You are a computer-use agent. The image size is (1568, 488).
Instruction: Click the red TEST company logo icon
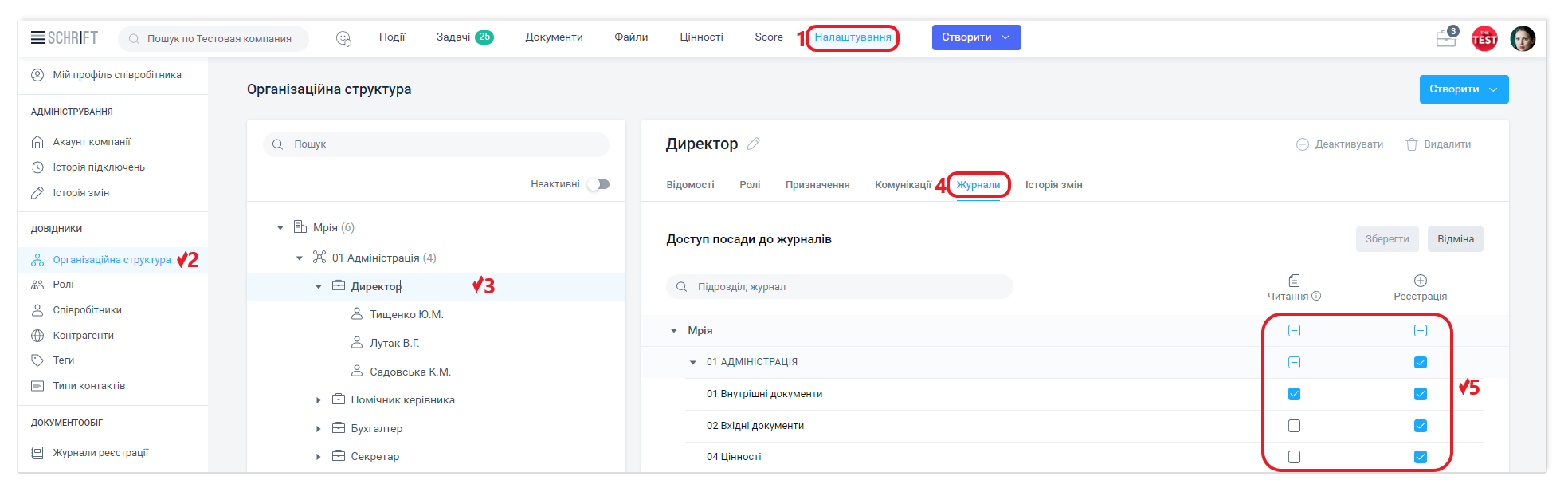[x=1484, y=38]
